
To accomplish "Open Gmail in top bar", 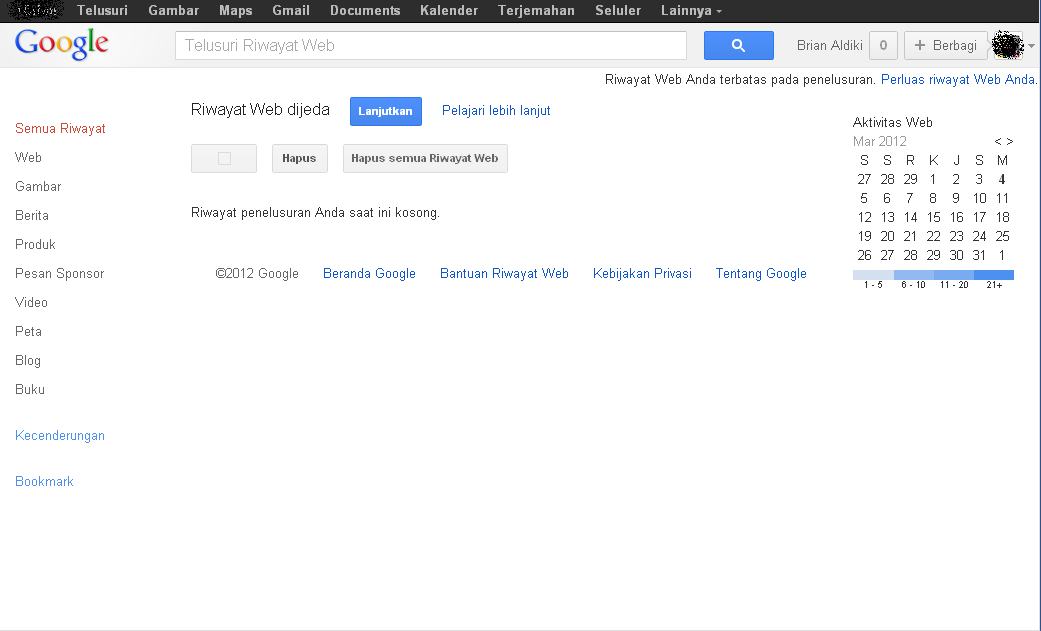I will 291,11.
